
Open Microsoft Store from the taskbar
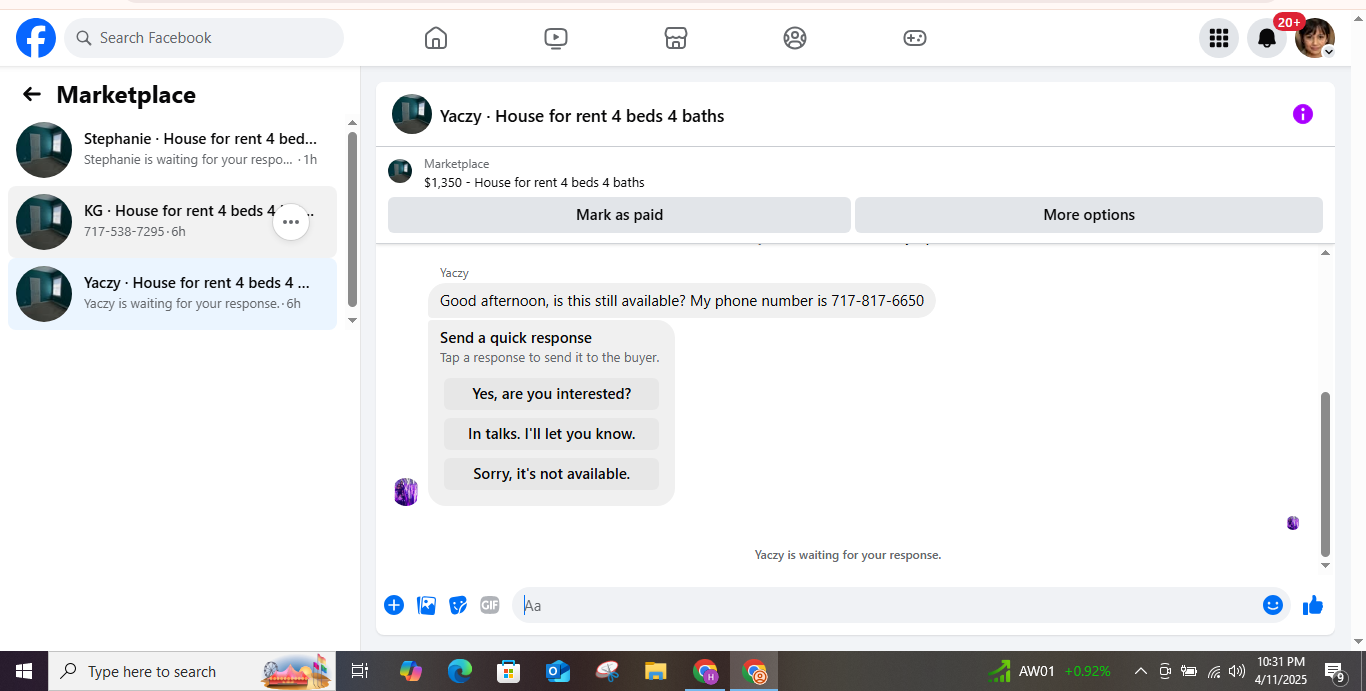[508, 671]
